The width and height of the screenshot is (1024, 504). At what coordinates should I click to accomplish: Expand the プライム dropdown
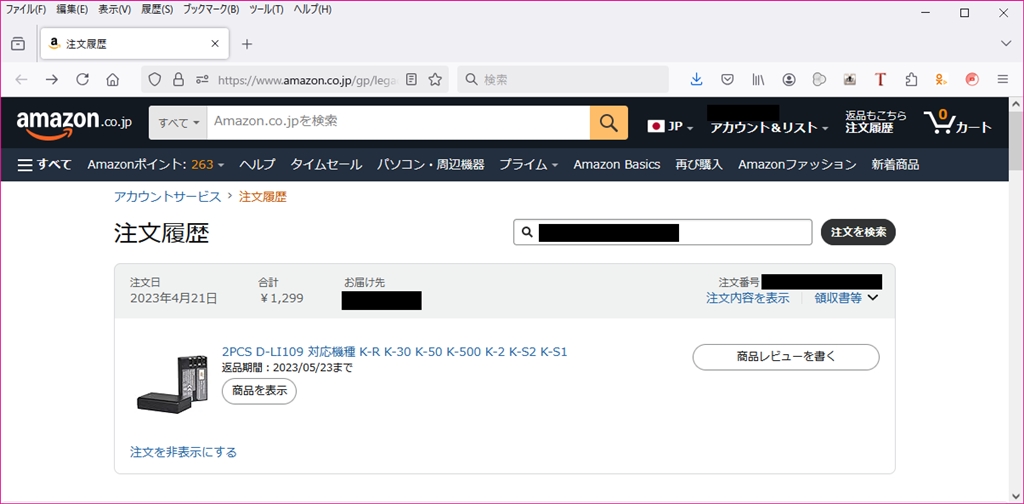(529, 165)
